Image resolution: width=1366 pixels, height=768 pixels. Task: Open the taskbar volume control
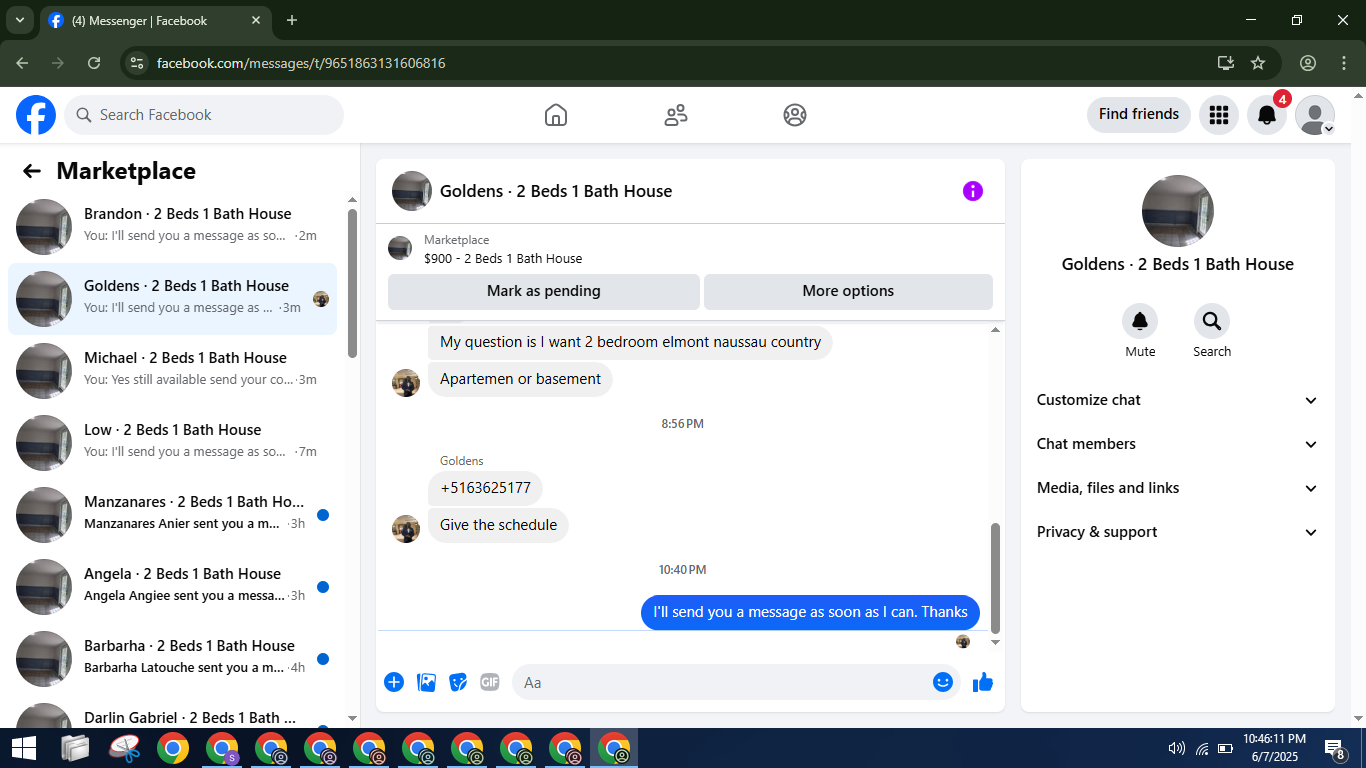[x=1177, y=748]
